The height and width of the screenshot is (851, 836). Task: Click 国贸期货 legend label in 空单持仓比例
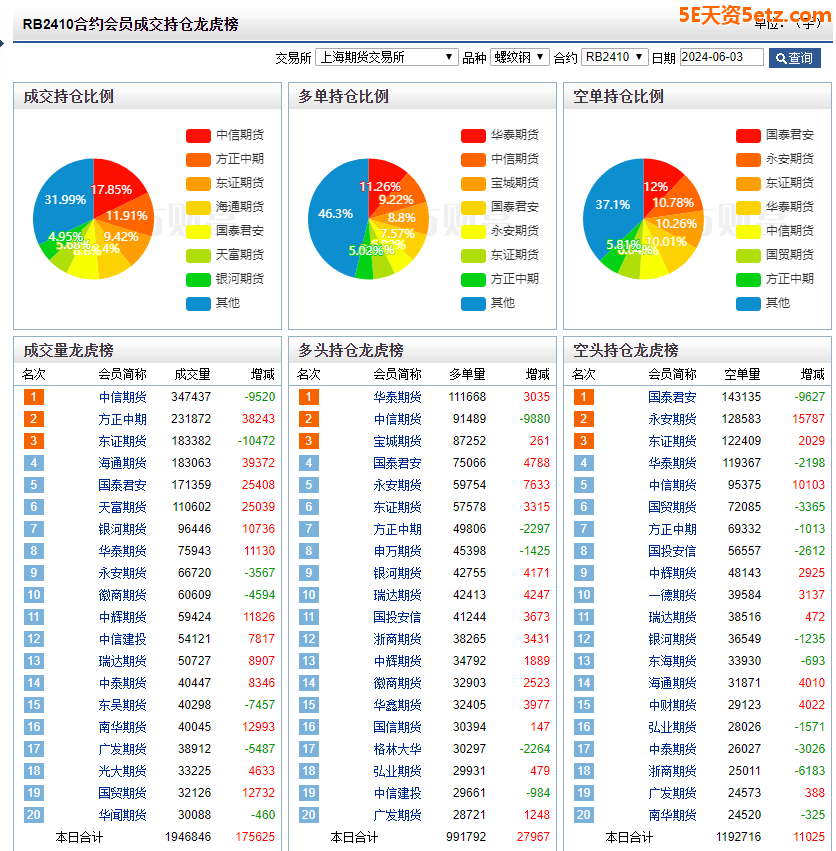click(x=790, y=255)
